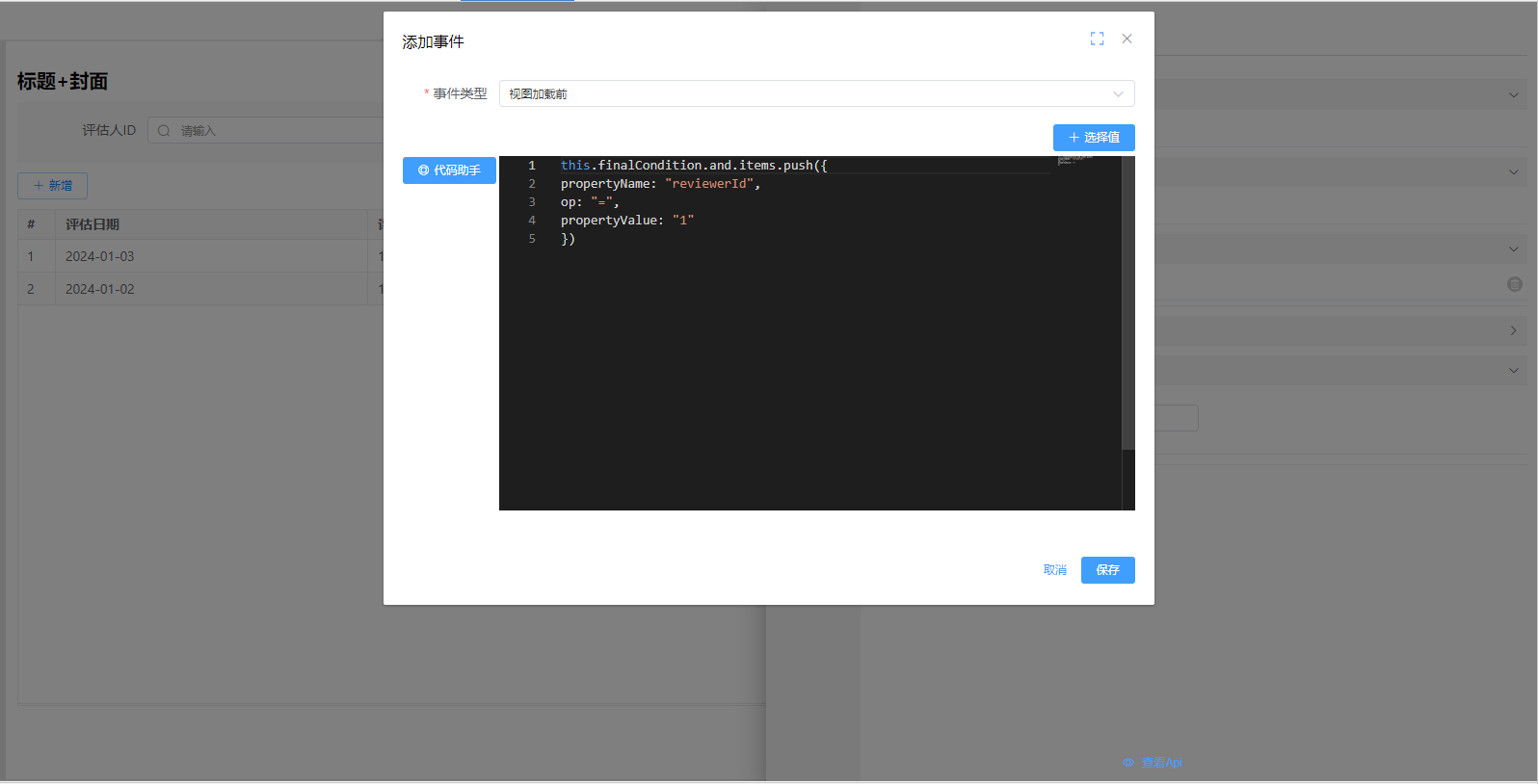Screen dimensions: 1538x784
Task: Open the 事件类型 dropdown
Action: tap(816, 93)
